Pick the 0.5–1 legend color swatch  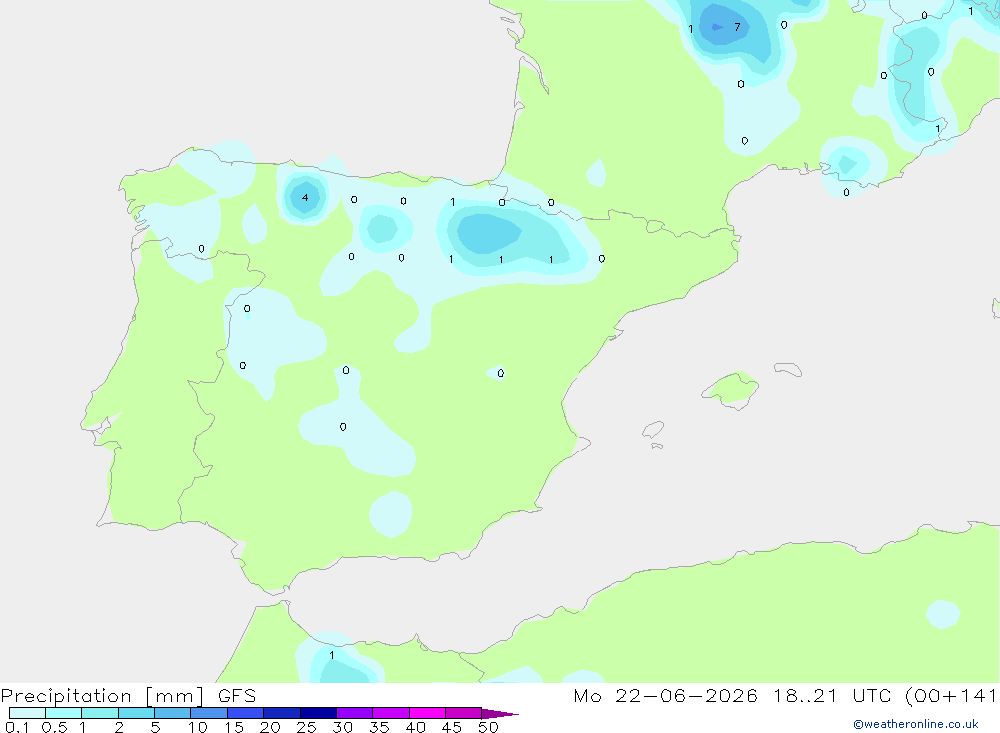63,713
